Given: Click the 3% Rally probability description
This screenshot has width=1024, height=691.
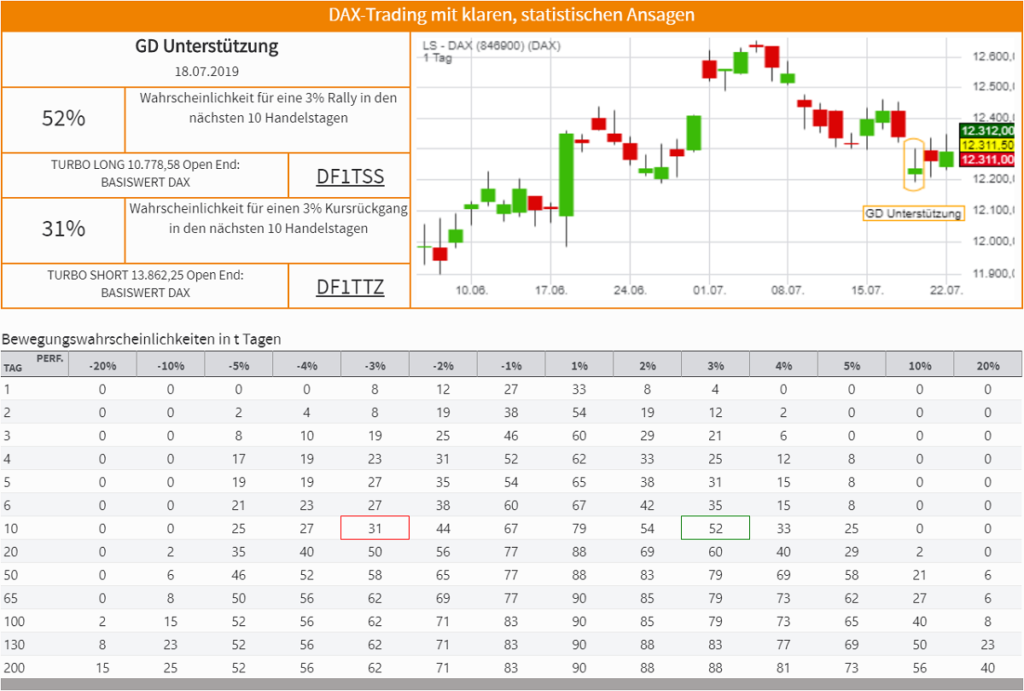Looking at the screenshot, I should point(268,108).
